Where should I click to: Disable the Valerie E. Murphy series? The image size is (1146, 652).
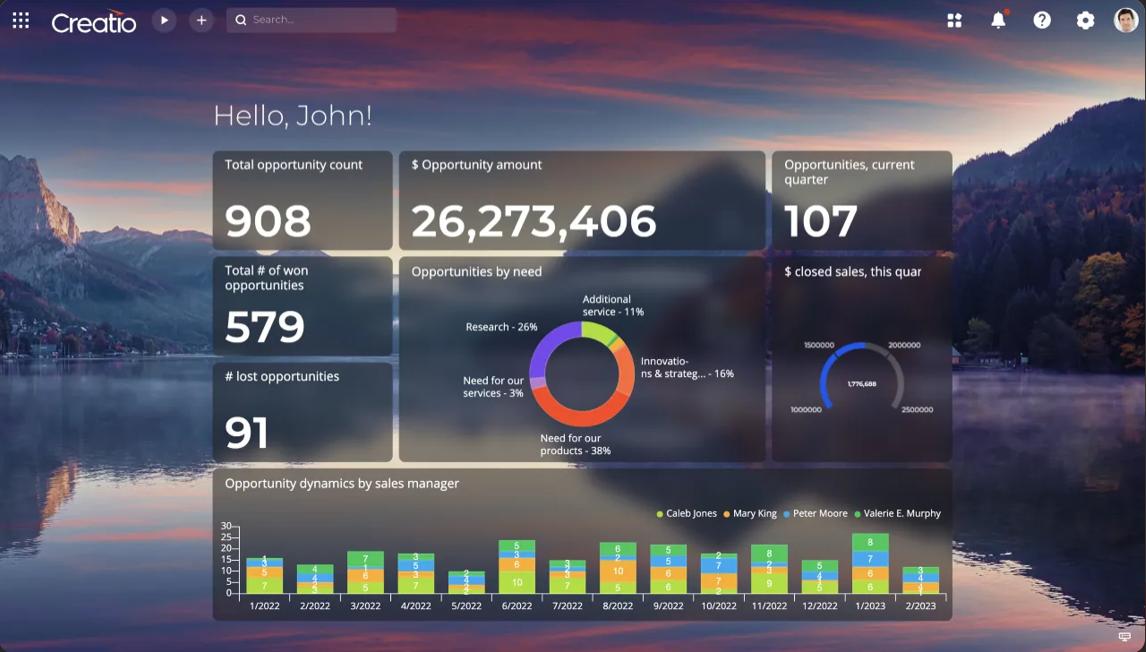coord(896,513)
